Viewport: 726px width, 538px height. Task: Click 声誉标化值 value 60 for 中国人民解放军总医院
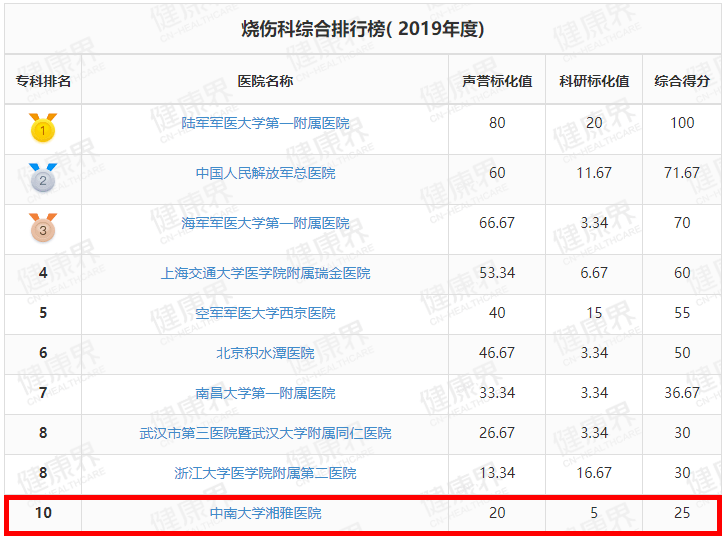click(x=497, y=173)
